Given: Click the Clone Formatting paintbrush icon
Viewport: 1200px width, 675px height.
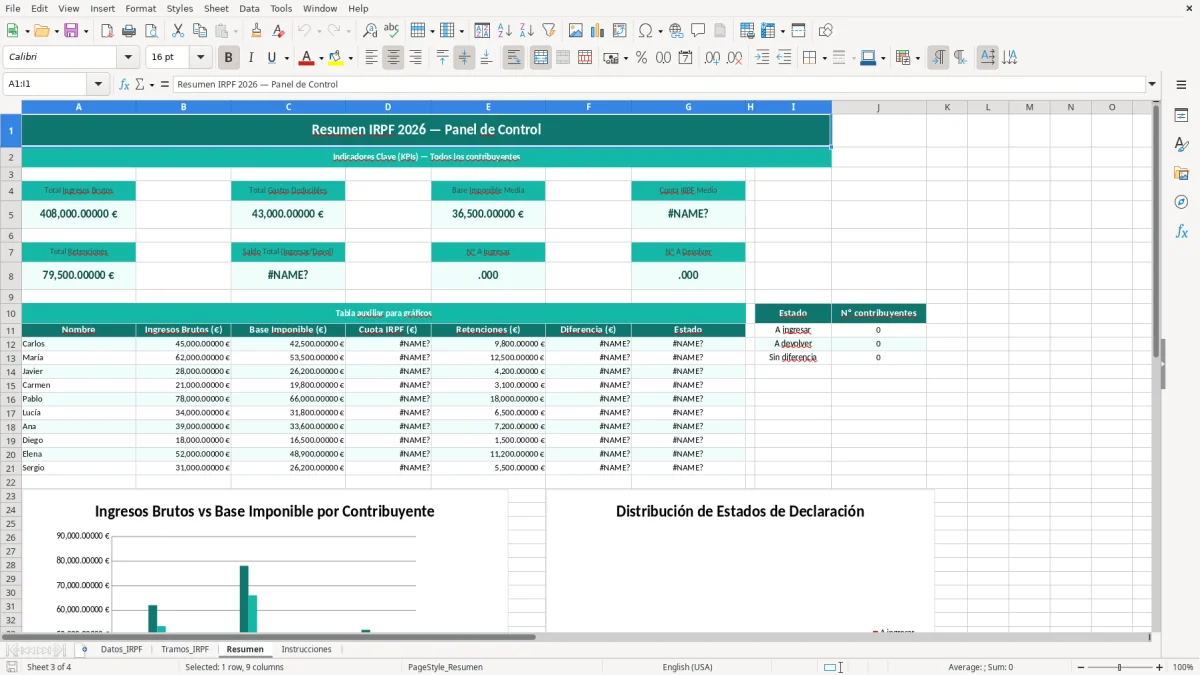Looking at the screenshot, I should tap(257, 31).
